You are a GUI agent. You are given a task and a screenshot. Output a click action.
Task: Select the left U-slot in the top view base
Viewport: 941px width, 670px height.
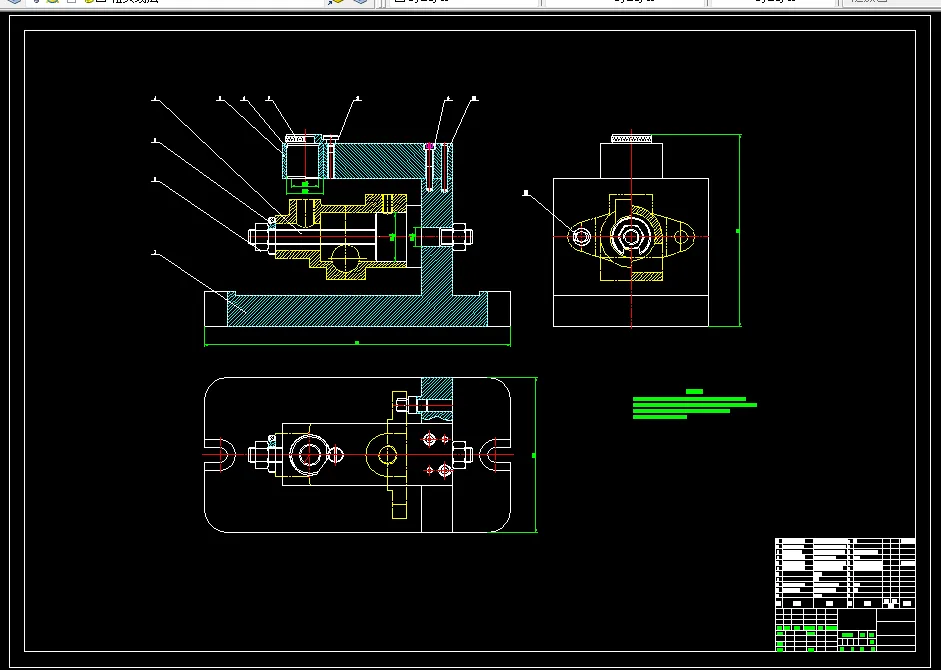coord(220,455)
